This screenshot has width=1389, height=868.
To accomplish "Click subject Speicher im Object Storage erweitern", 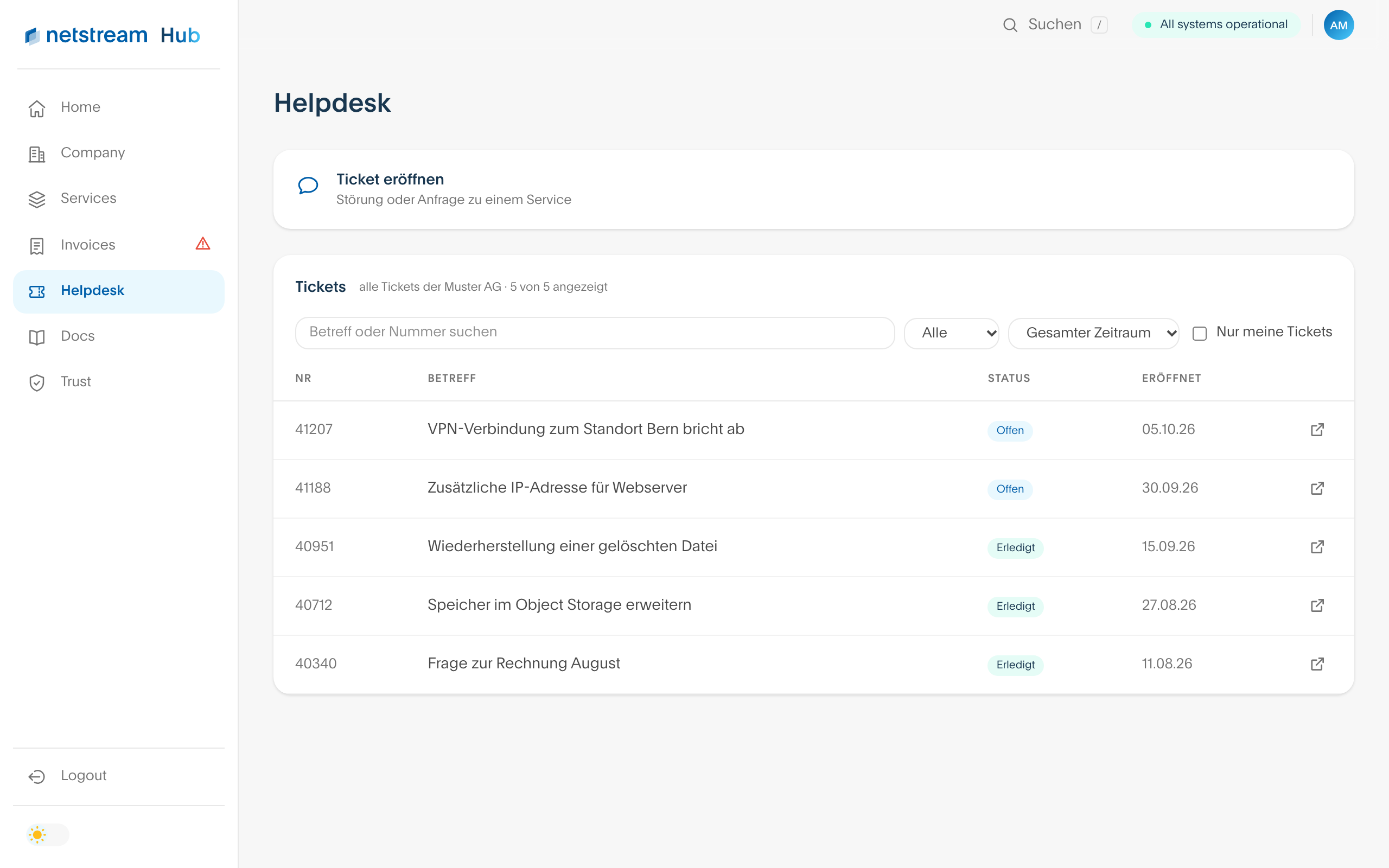I will [559, 605].
